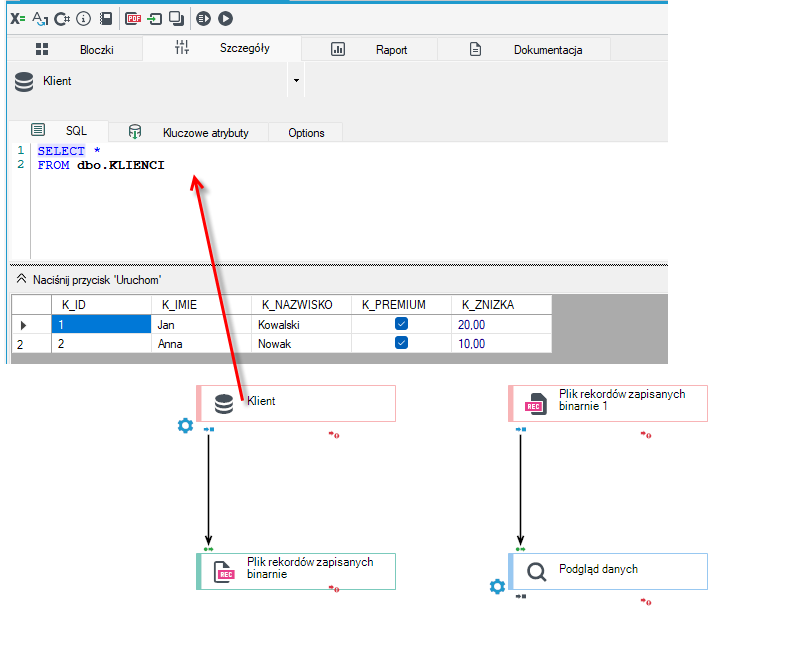Click the binarnie block's red error port
The width and height of the screenshot is (799, 660).
coord(334,589)
